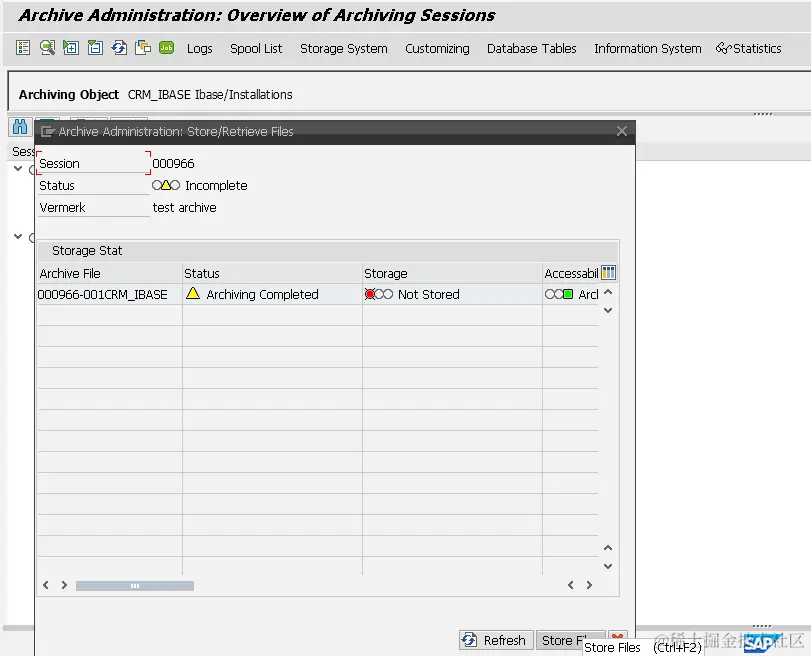Click table scroll up arrow near first row

click(x=608, y=292)
